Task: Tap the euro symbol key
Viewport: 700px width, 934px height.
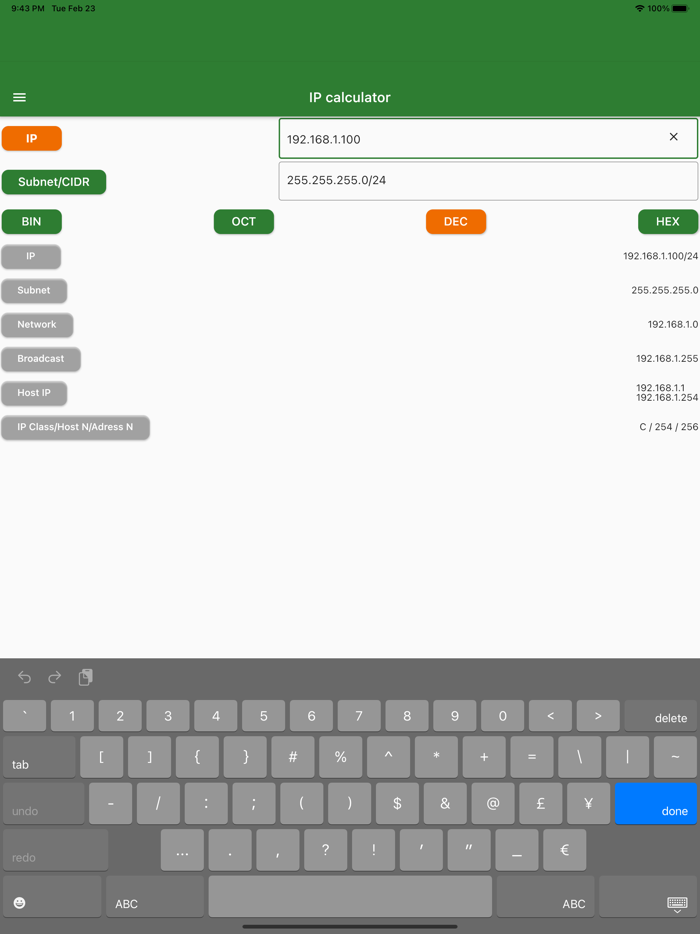Action: coord(565,850)
